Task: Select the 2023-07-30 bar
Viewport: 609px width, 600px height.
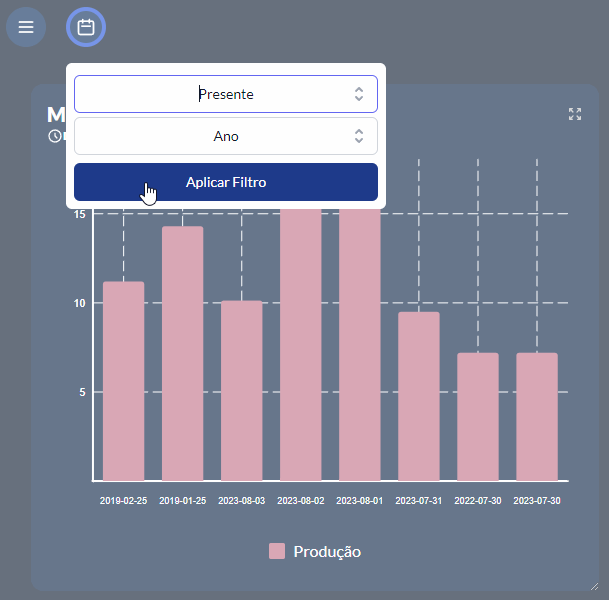Action: [537, 417]
